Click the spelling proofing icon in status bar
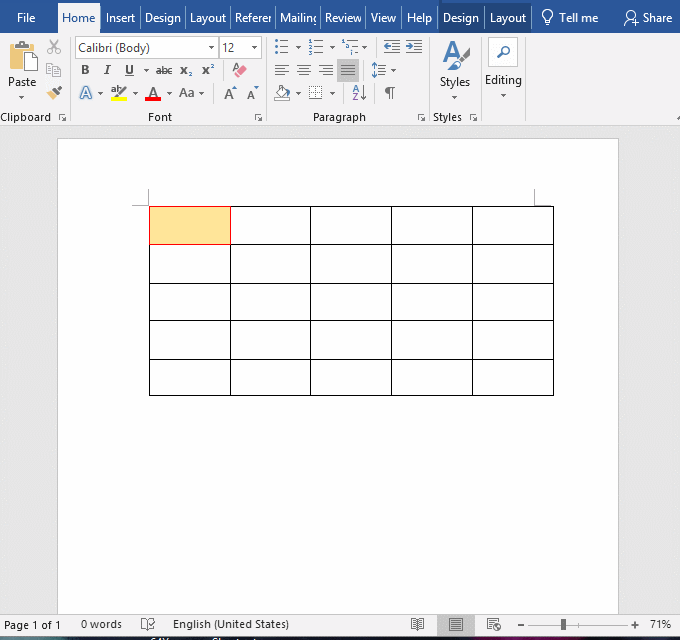680x640 pixels. click(148, 624)
